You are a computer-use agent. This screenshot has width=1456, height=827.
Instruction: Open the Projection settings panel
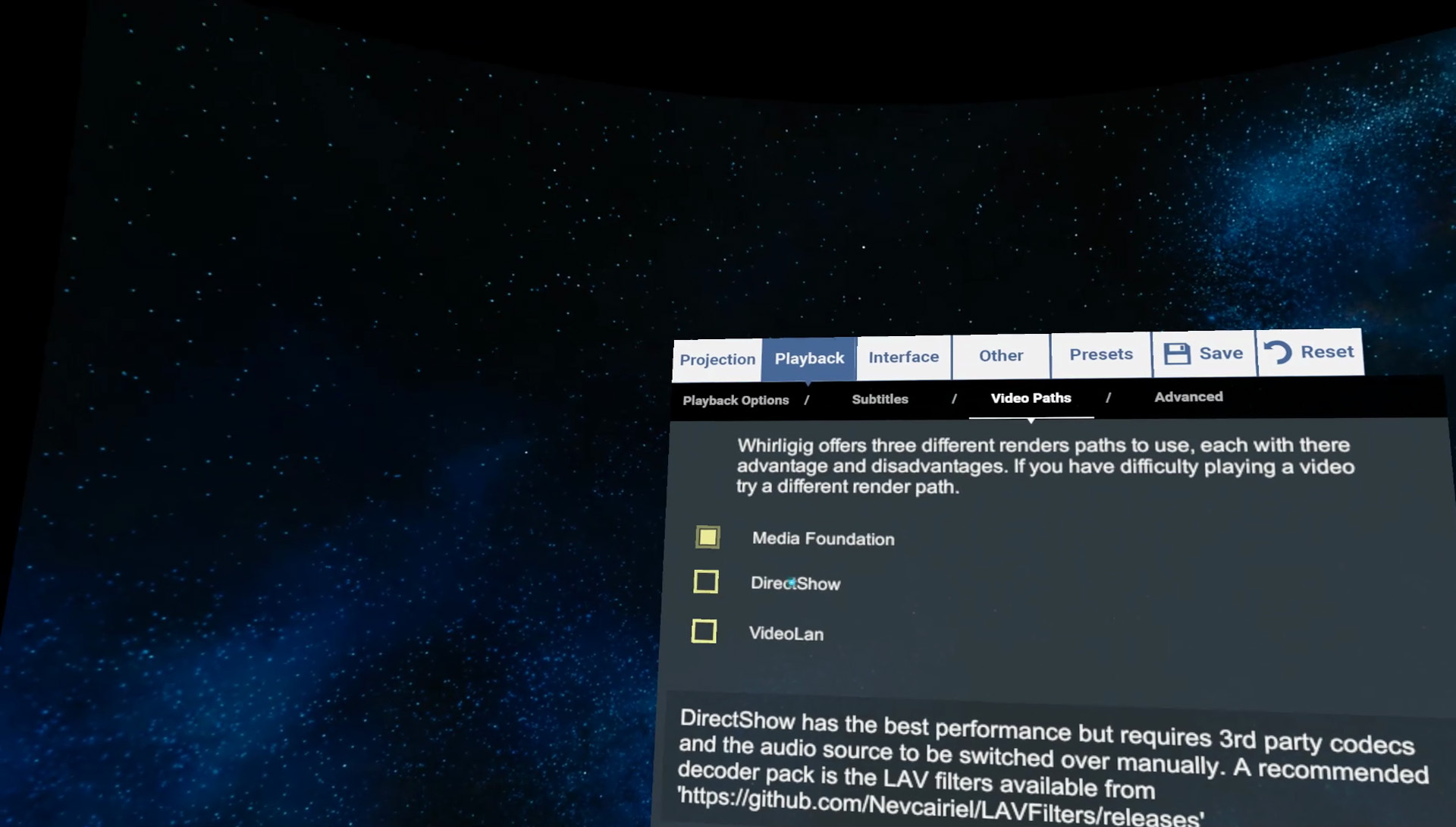pyautogui.click(x=716, y=359)
